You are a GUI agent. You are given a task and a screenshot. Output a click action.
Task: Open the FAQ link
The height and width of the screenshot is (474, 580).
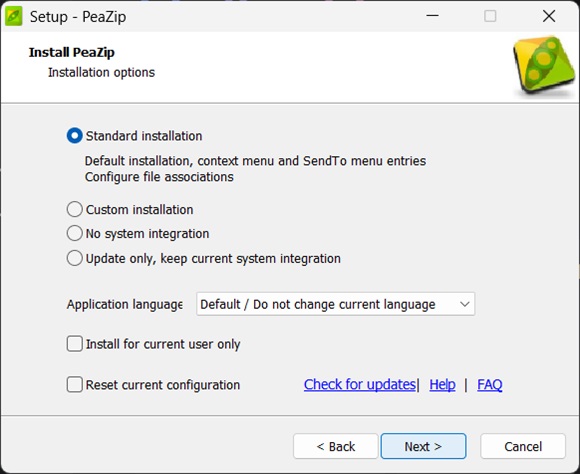tap(489, 384)
